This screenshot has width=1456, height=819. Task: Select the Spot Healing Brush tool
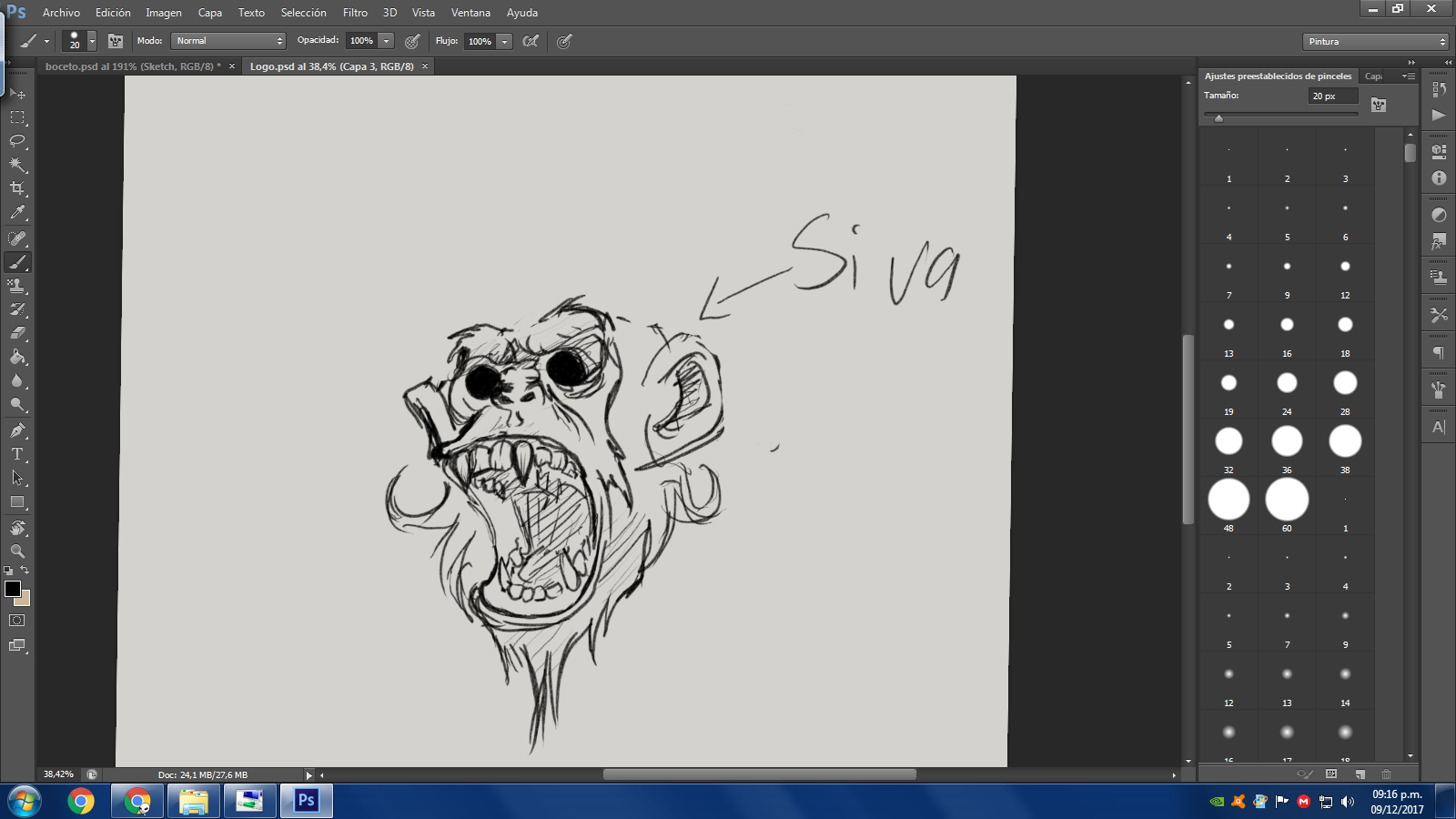(17, 238)
